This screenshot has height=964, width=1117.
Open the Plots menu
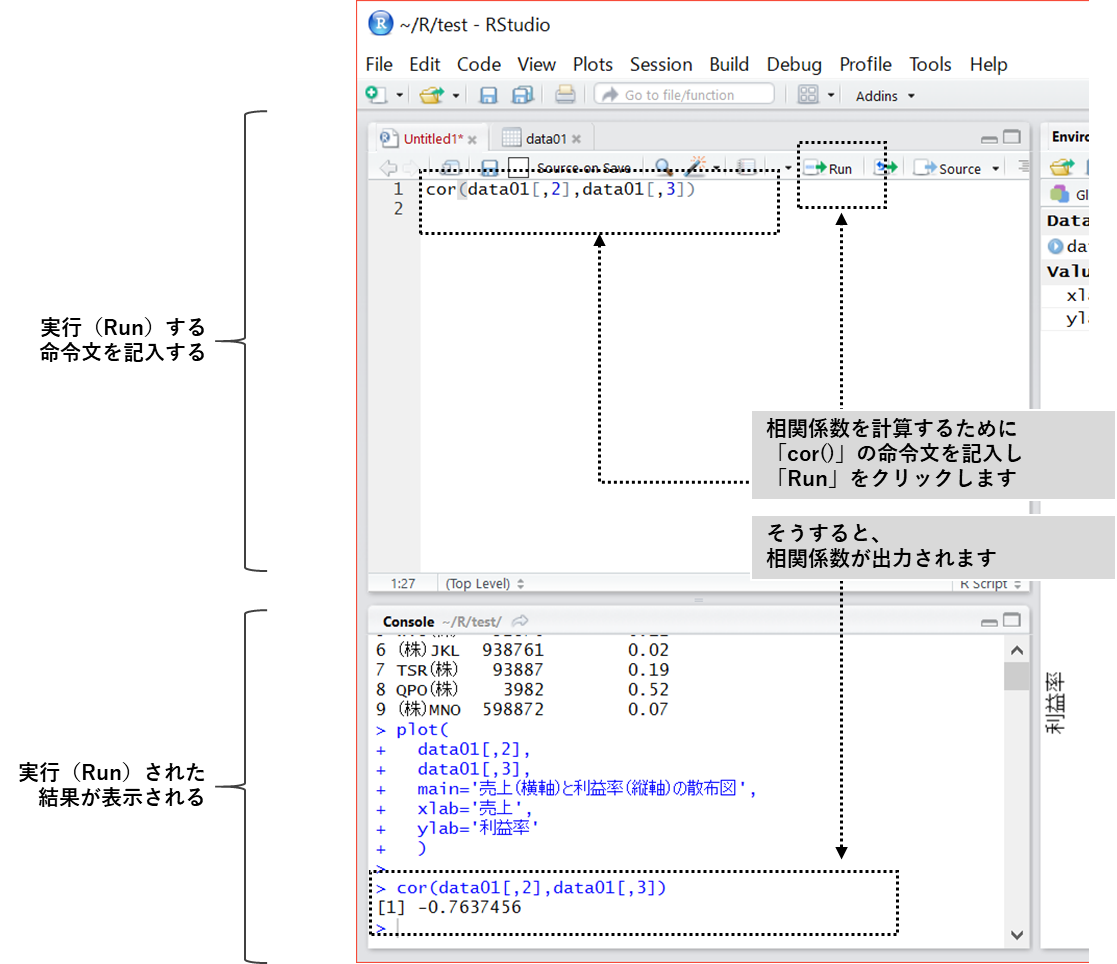click(x=592, y=64)
